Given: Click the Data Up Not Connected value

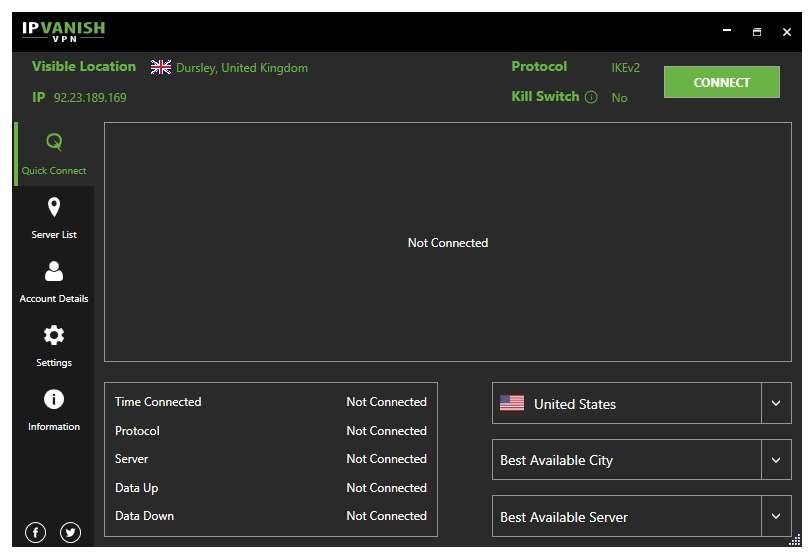Looking at the screenshot, I should 386,488.
